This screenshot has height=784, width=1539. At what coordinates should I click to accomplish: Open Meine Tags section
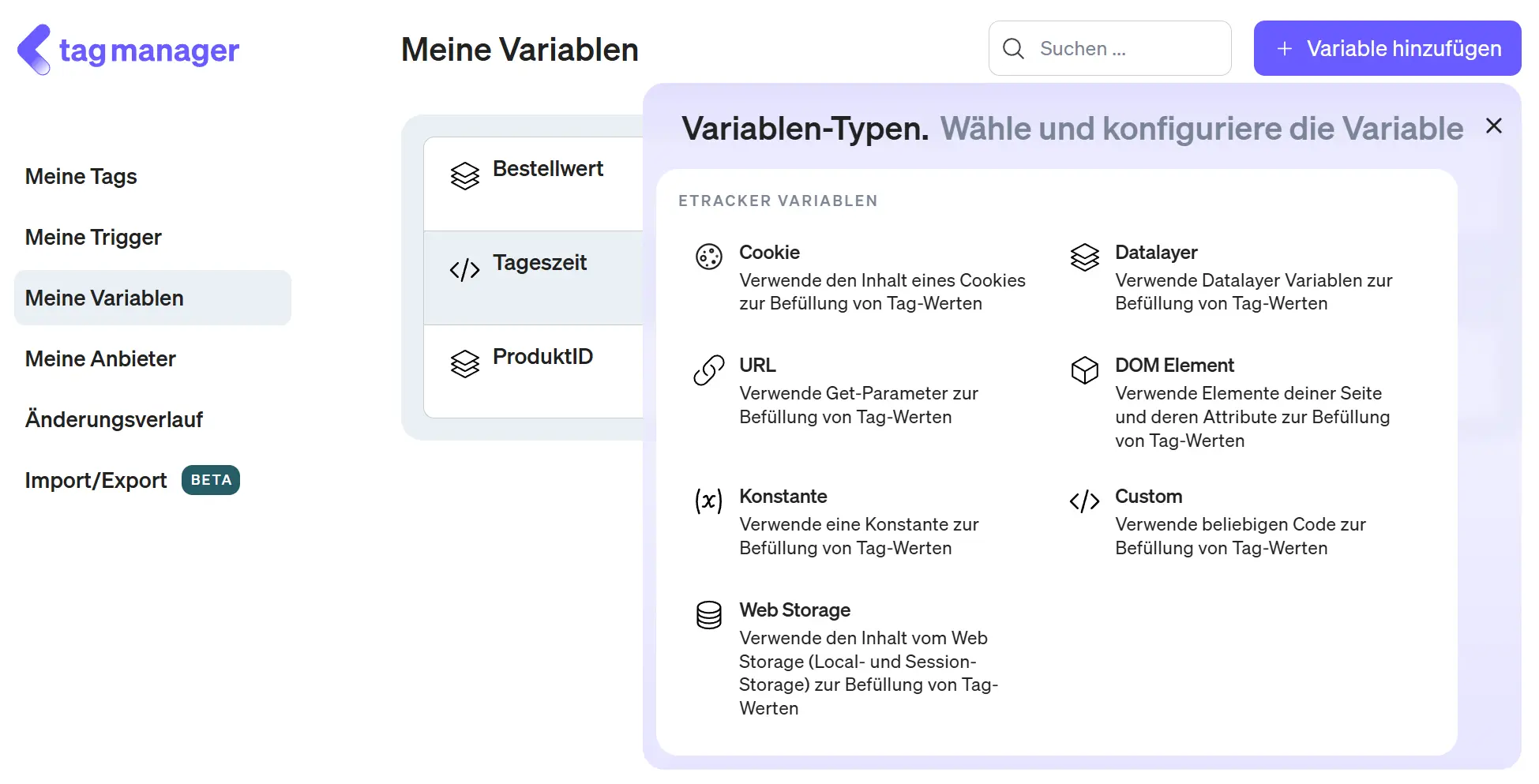(81, 176)
